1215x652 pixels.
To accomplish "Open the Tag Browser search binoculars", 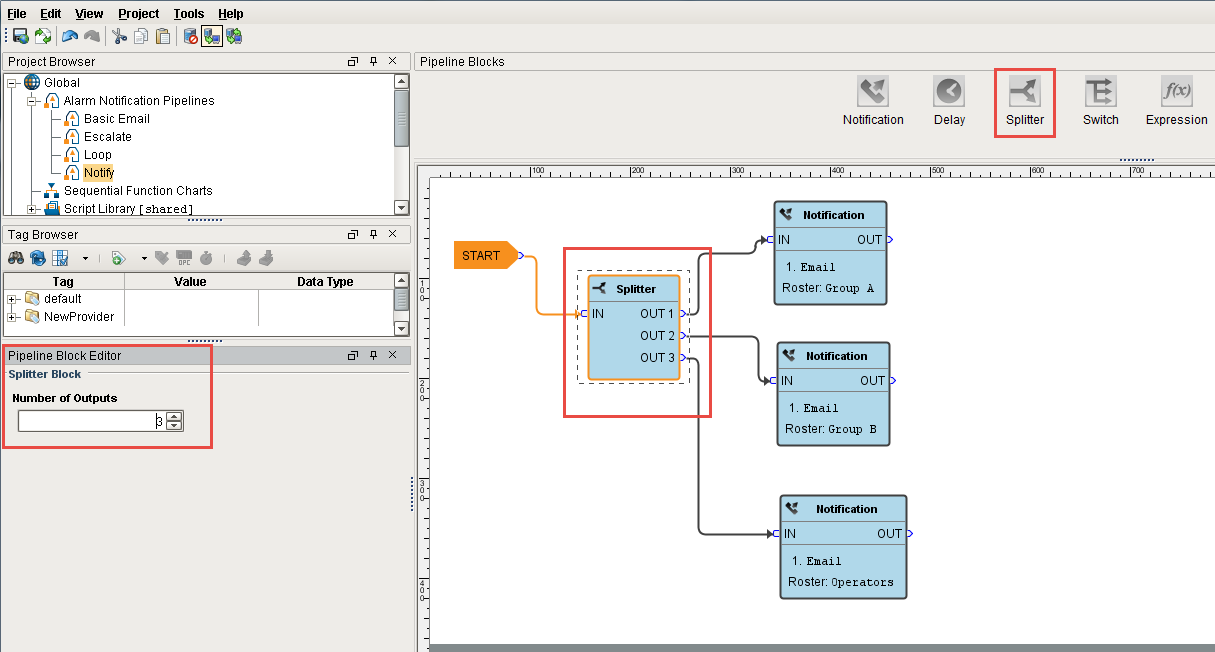I will coord(16,258).
